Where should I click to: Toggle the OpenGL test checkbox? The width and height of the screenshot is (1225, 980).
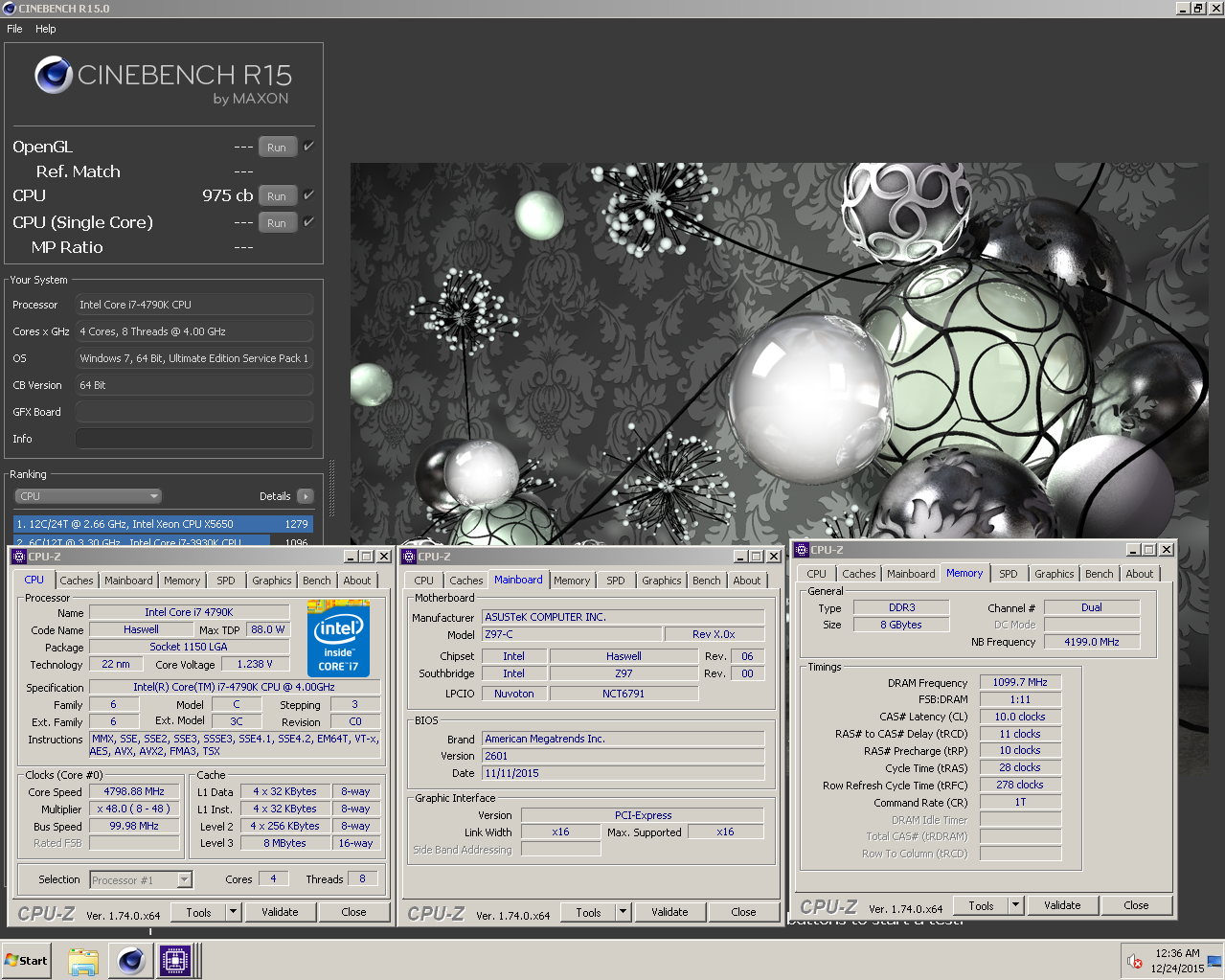click(308, 147)
